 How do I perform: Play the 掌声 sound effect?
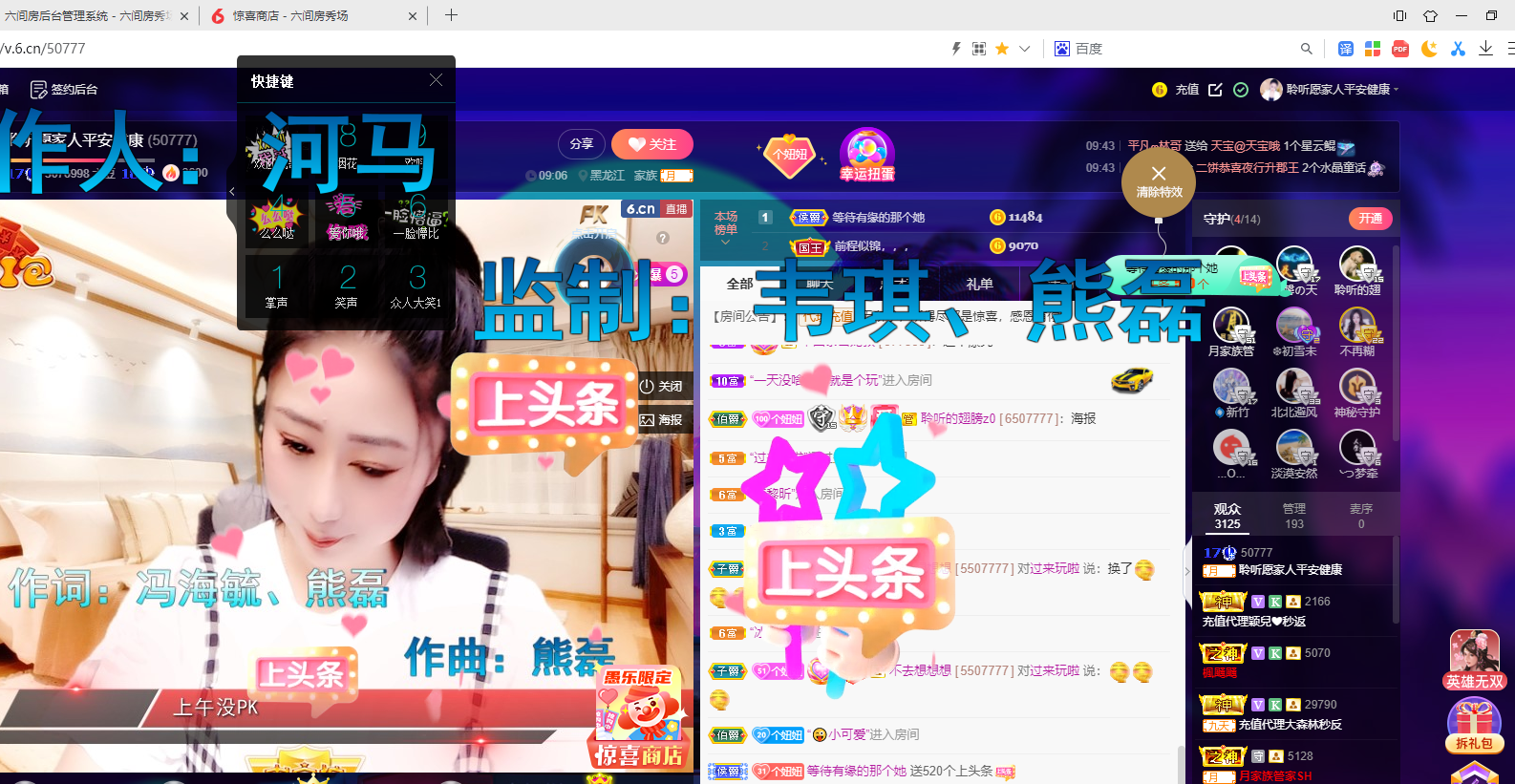(x=277, y=286)
